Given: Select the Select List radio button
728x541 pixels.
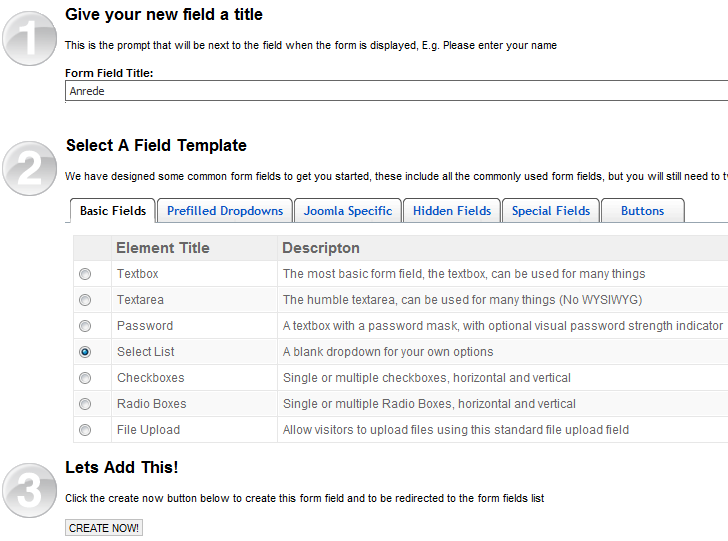Looking at the screenshot, I should 85,352.
